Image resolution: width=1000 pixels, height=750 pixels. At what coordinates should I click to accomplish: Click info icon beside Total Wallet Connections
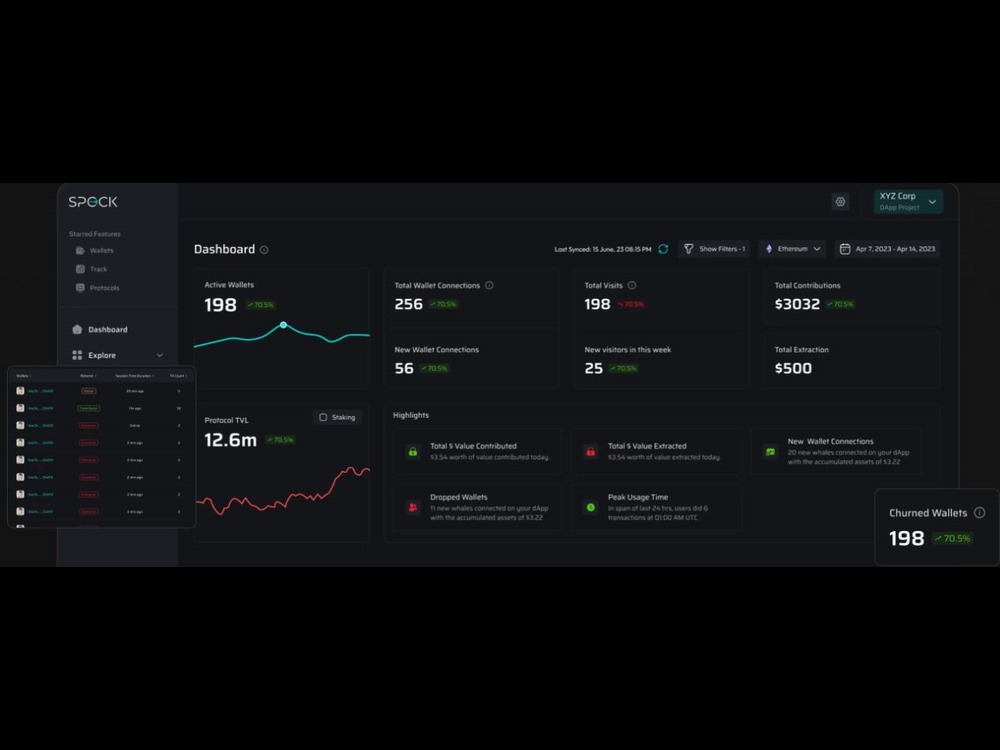489,286
